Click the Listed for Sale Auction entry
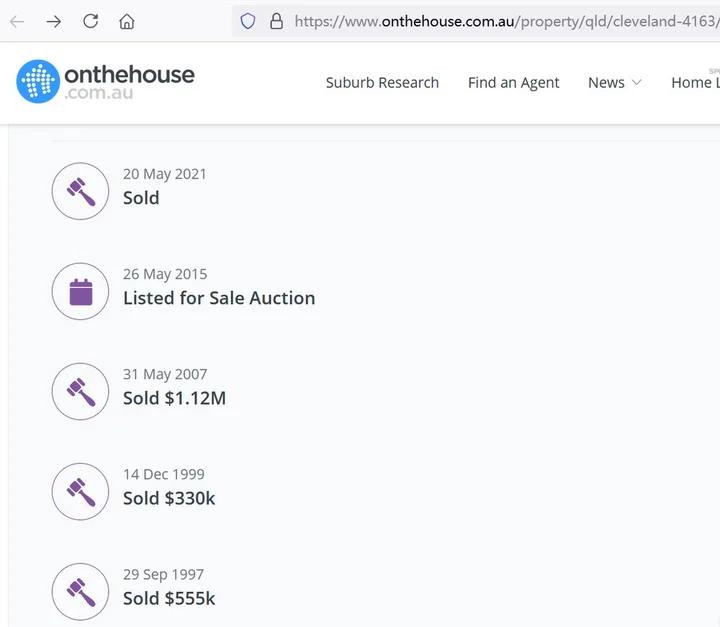720x627 pixels. (219, 298)
